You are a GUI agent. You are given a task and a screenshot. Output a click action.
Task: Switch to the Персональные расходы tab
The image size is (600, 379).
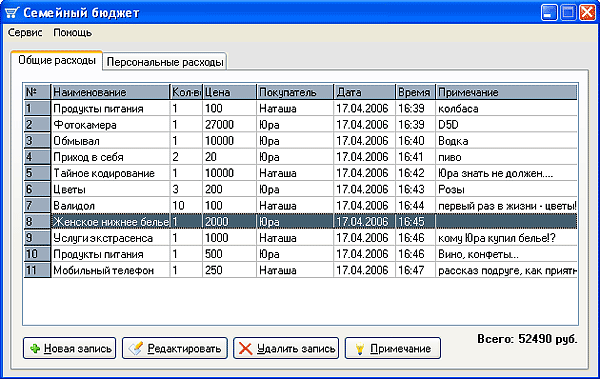tap(165, 62)
